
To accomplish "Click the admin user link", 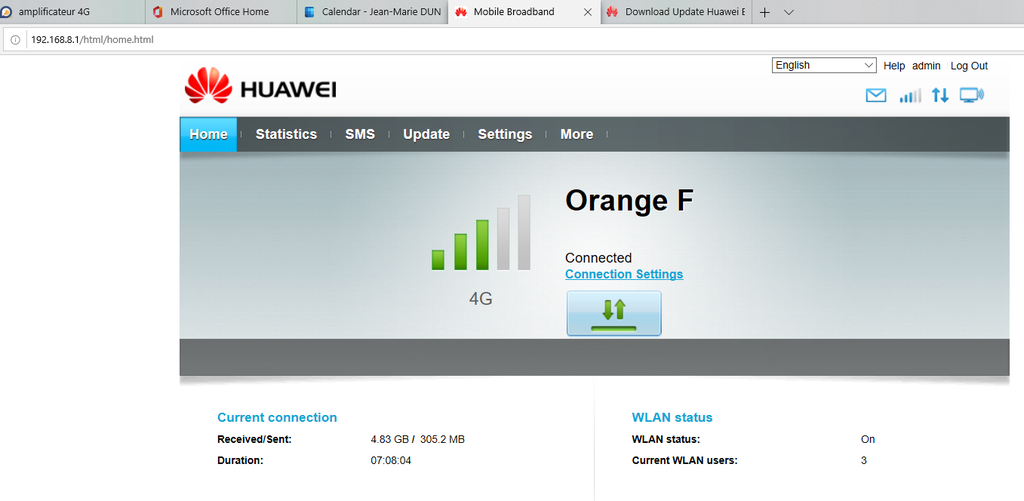I will (x=926, y=66).
